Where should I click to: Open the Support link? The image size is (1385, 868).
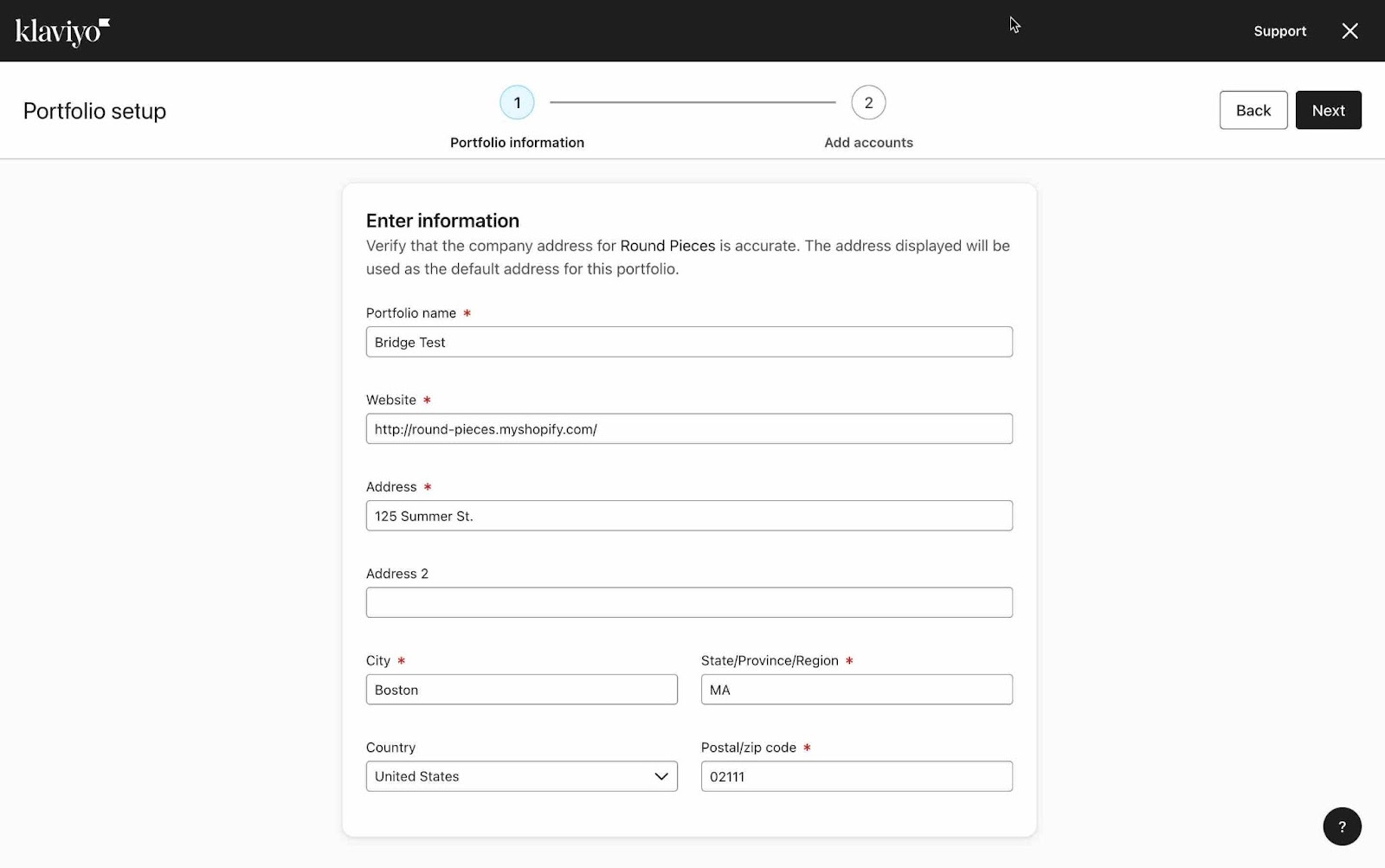tap(1279, 30)
